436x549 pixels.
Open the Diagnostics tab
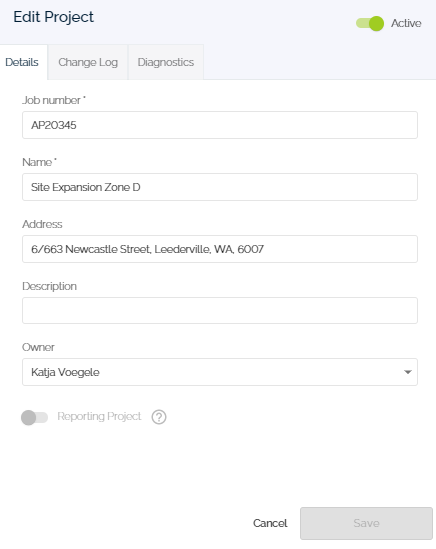pos(166,62)
